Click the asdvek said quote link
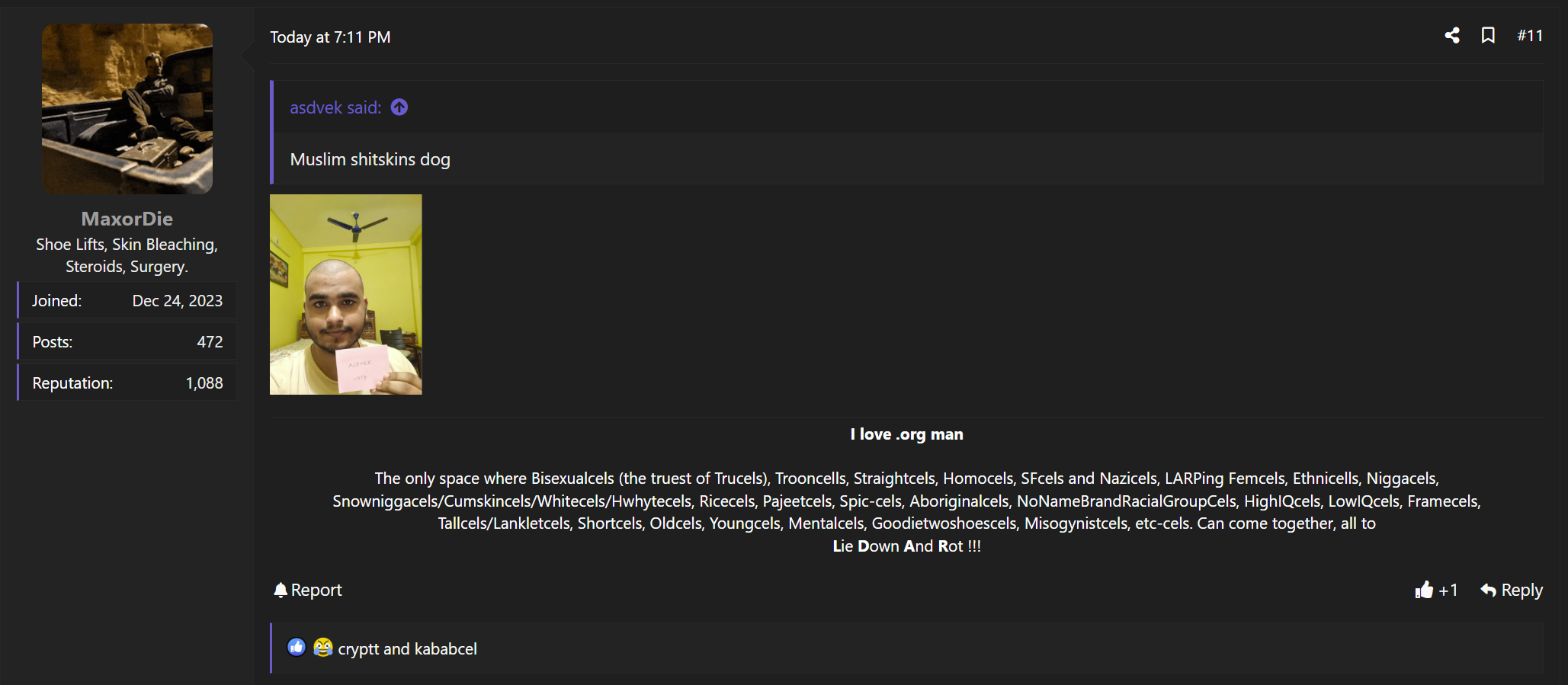Viewport: 1568px width, 685px height. tap(335, 107)
